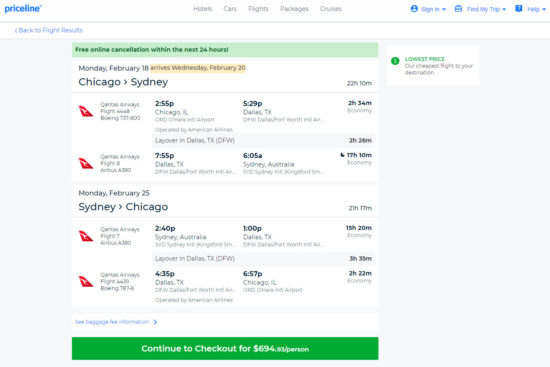Click the Priceline logo

[x=23, y=8]
